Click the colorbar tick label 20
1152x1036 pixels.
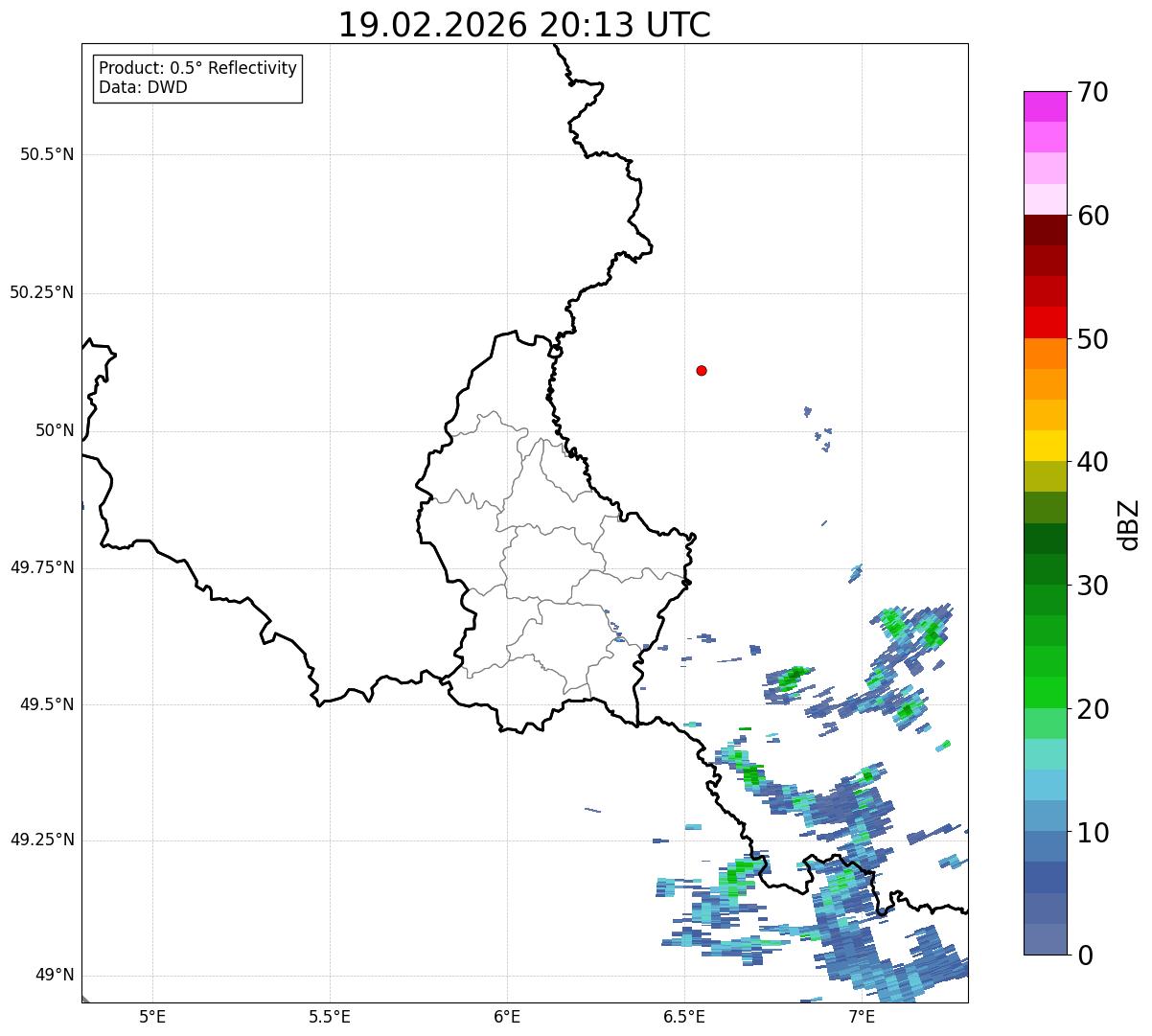coord(1093,709)
